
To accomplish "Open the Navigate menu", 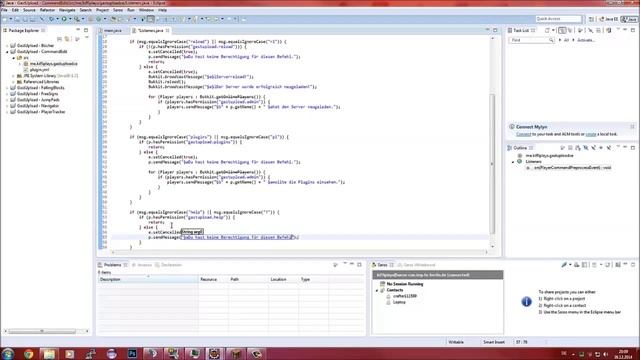I will tap(67, 10).
